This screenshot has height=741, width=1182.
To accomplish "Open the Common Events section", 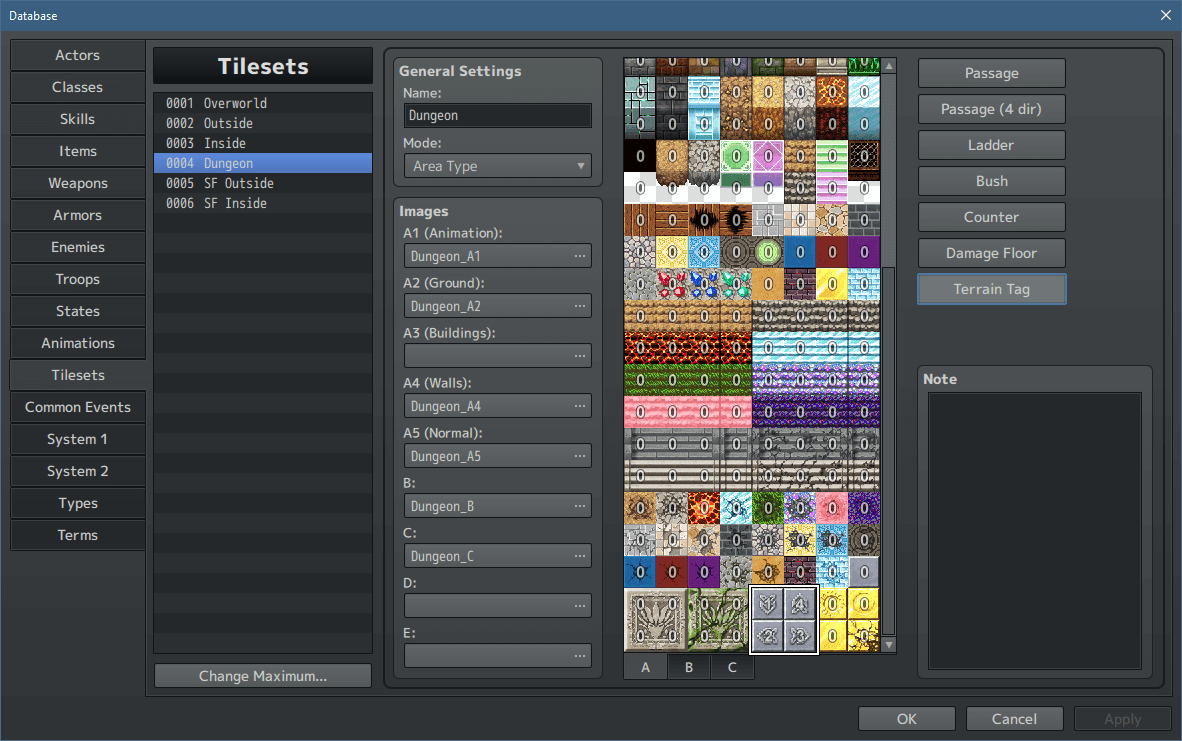I will [x=78, y=407].
